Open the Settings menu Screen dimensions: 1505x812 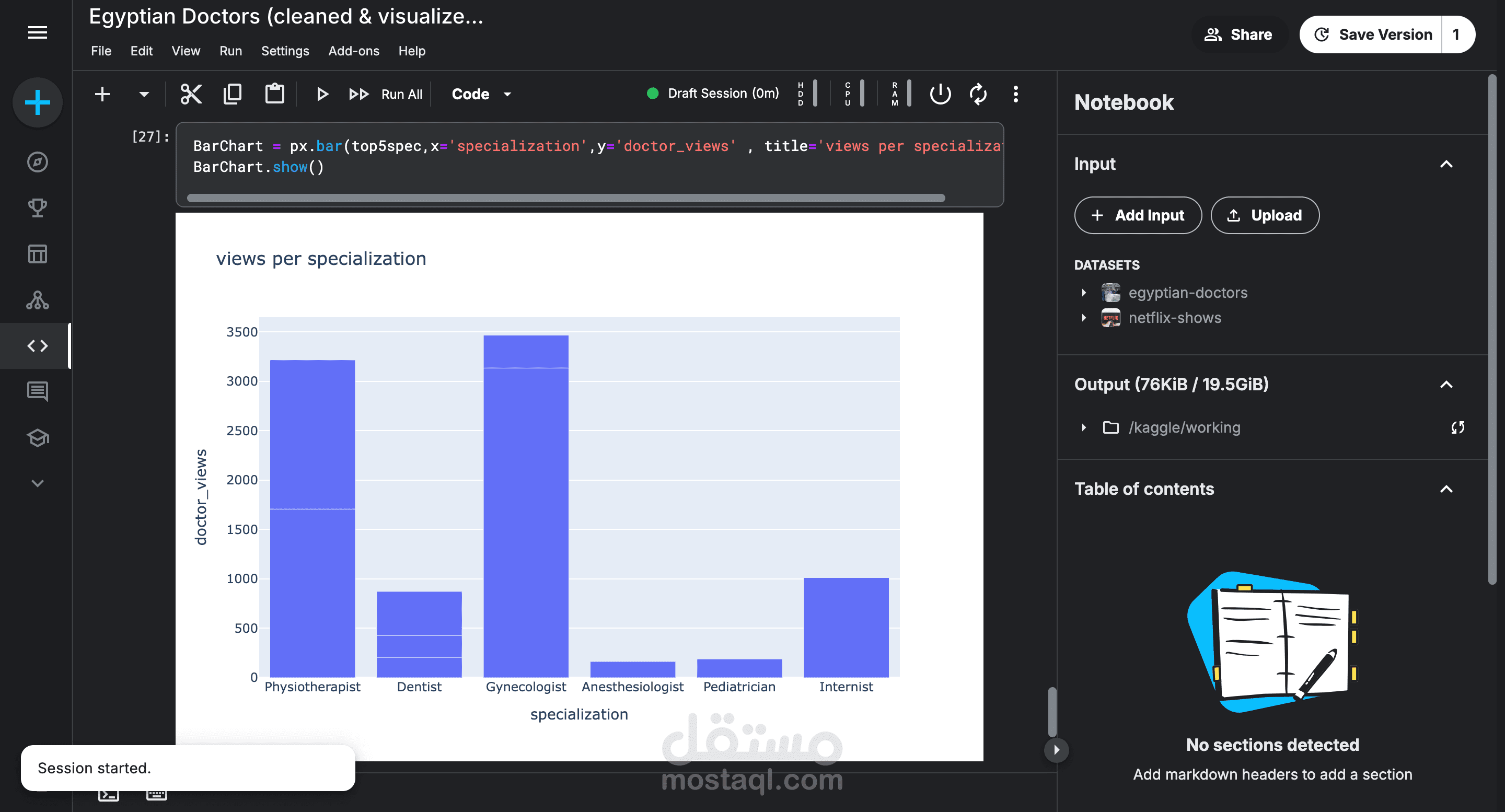pyautogui.click(x=285, y=51)
